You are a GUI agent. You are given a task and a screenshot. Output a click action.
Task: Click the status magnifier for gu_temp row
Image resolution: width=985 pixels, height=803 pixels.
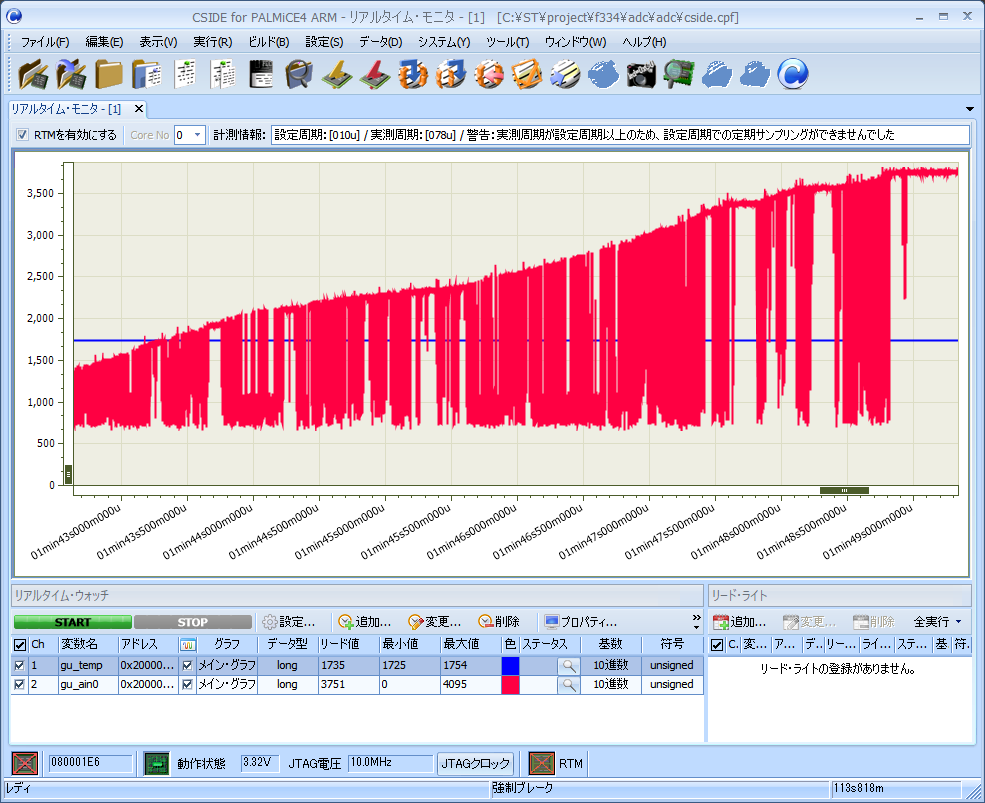coord(569,665)
